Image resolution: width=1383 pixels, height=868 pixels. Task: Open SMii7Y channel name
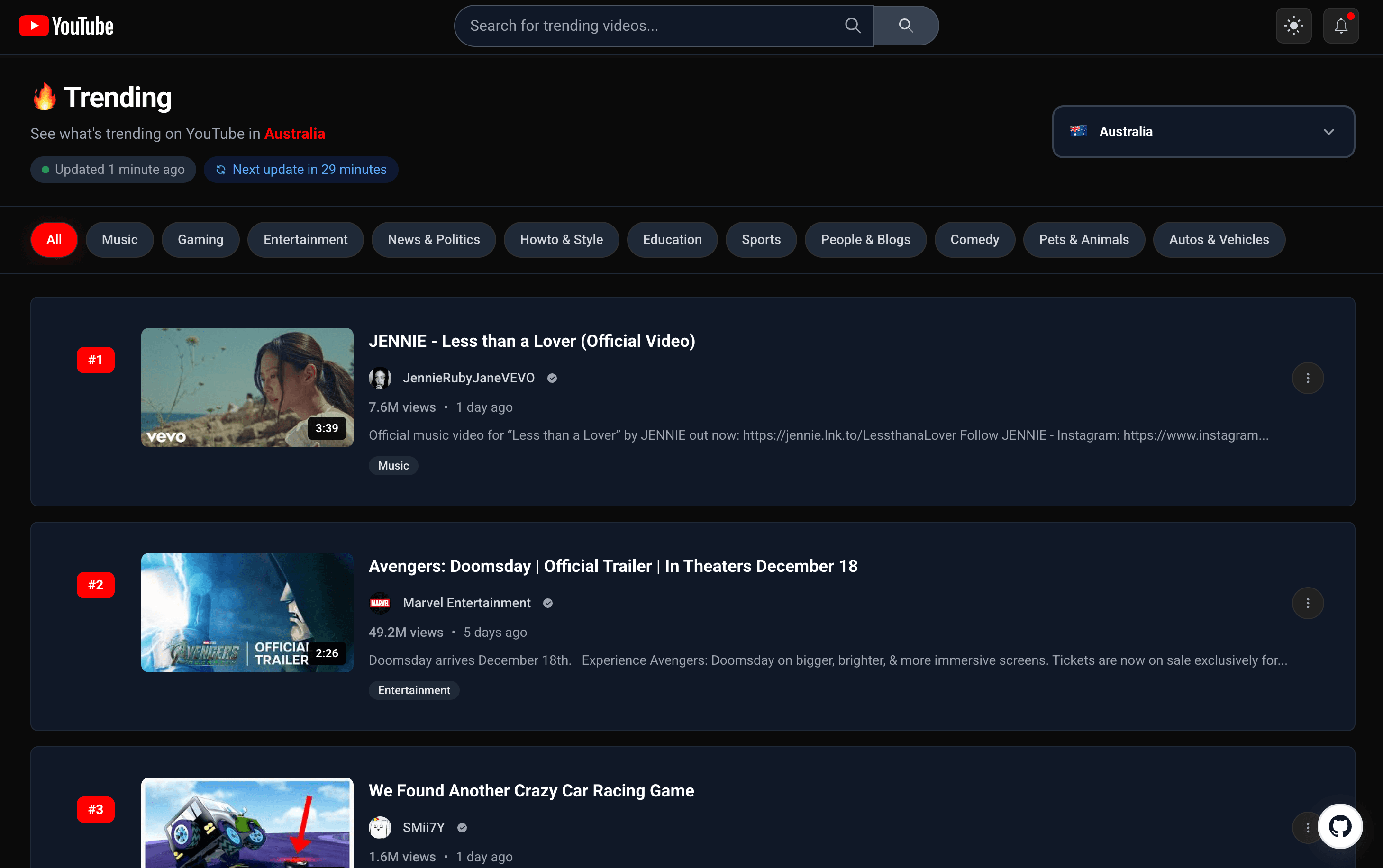[424, 827]
